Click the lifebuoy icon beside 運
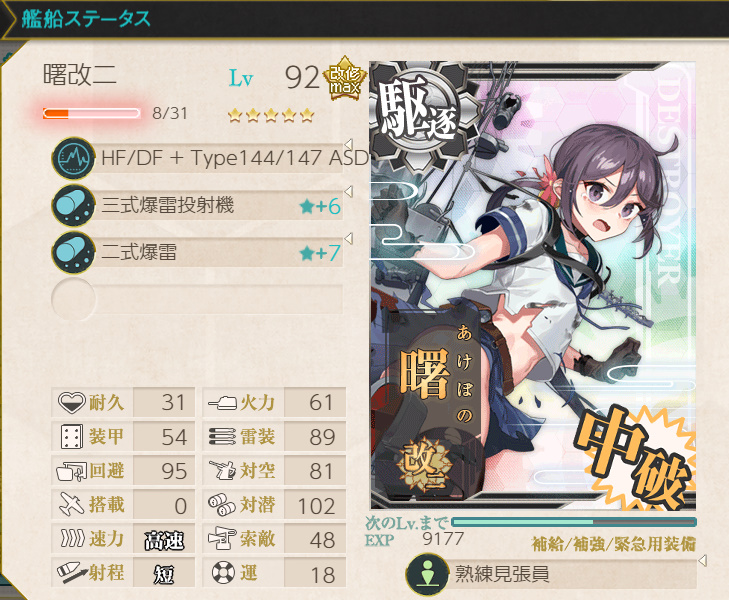This screenshot has height=600, width=729. coord(223,573)
